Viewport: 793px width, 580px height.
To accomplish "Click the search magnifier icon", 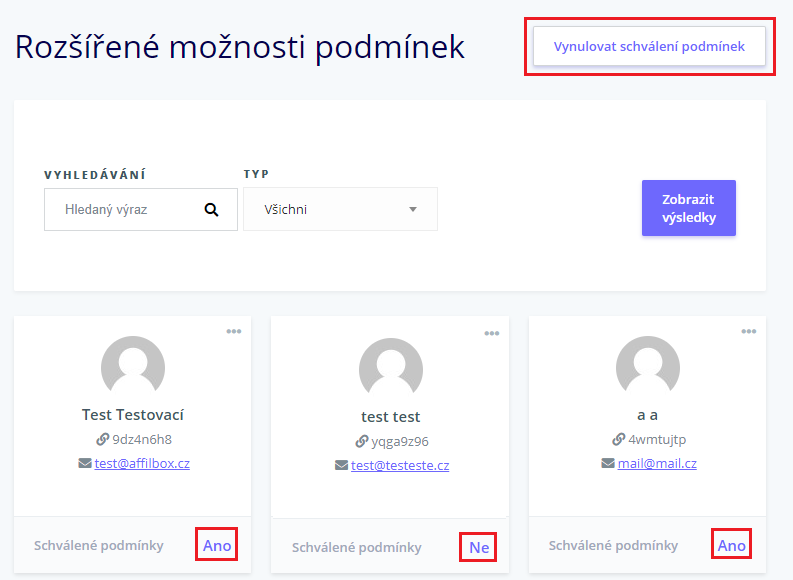I will click(x=211, y=209).
